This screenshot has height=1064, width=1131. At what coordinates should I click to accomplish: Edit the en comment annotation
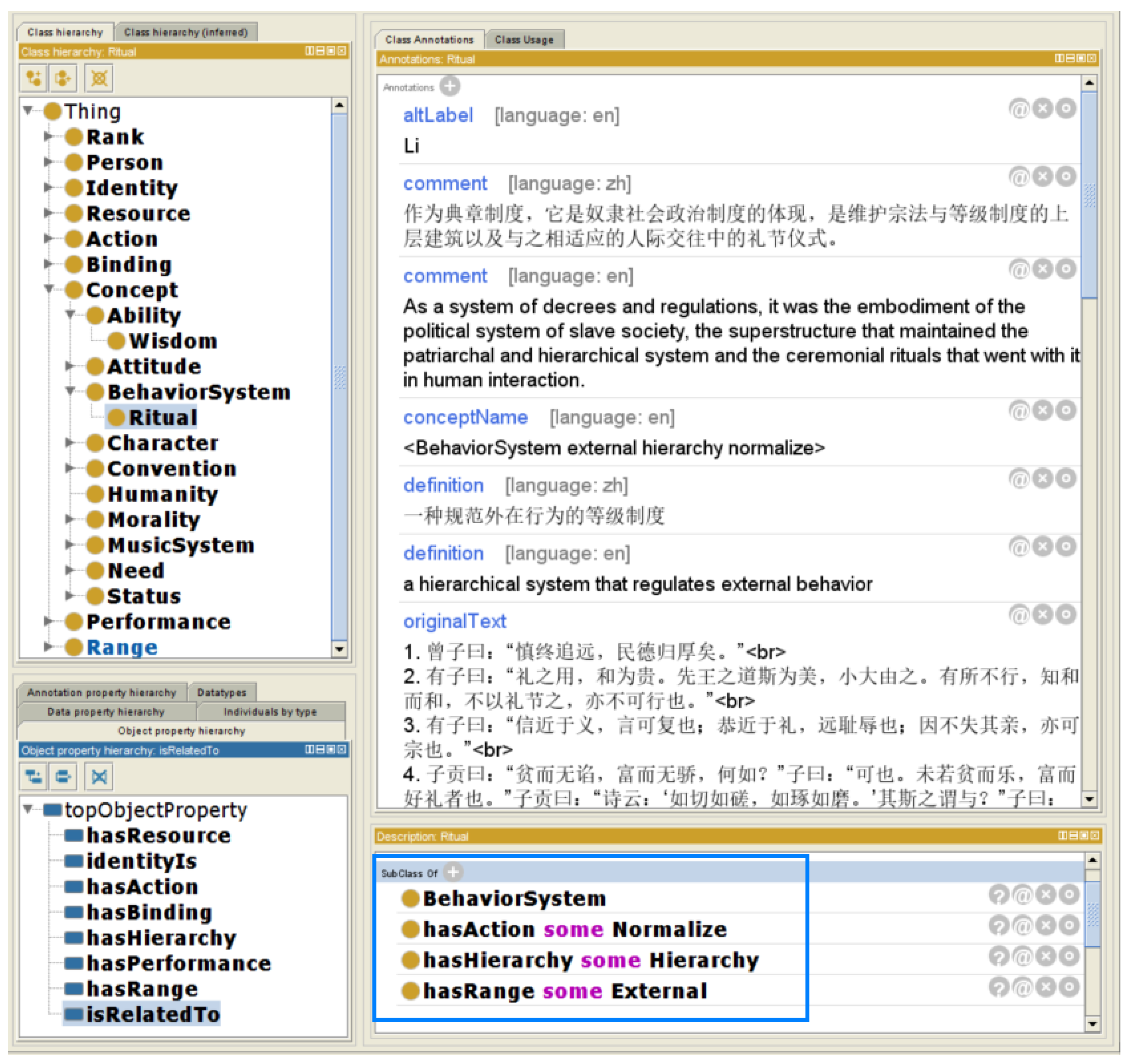[1066, 268]
